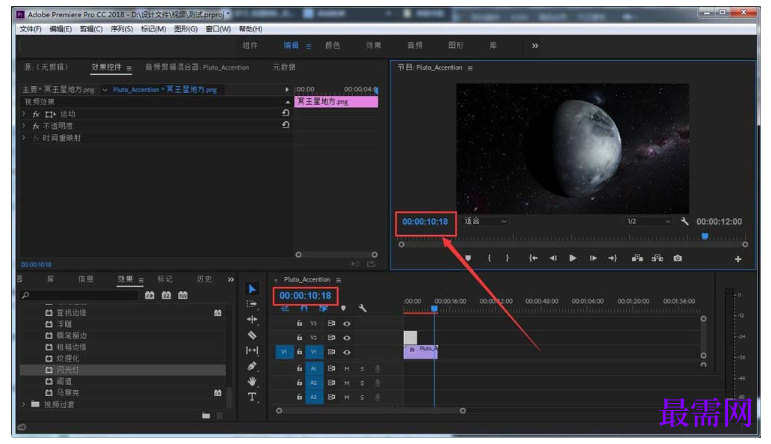Play the program monitor video

point(572,258)
